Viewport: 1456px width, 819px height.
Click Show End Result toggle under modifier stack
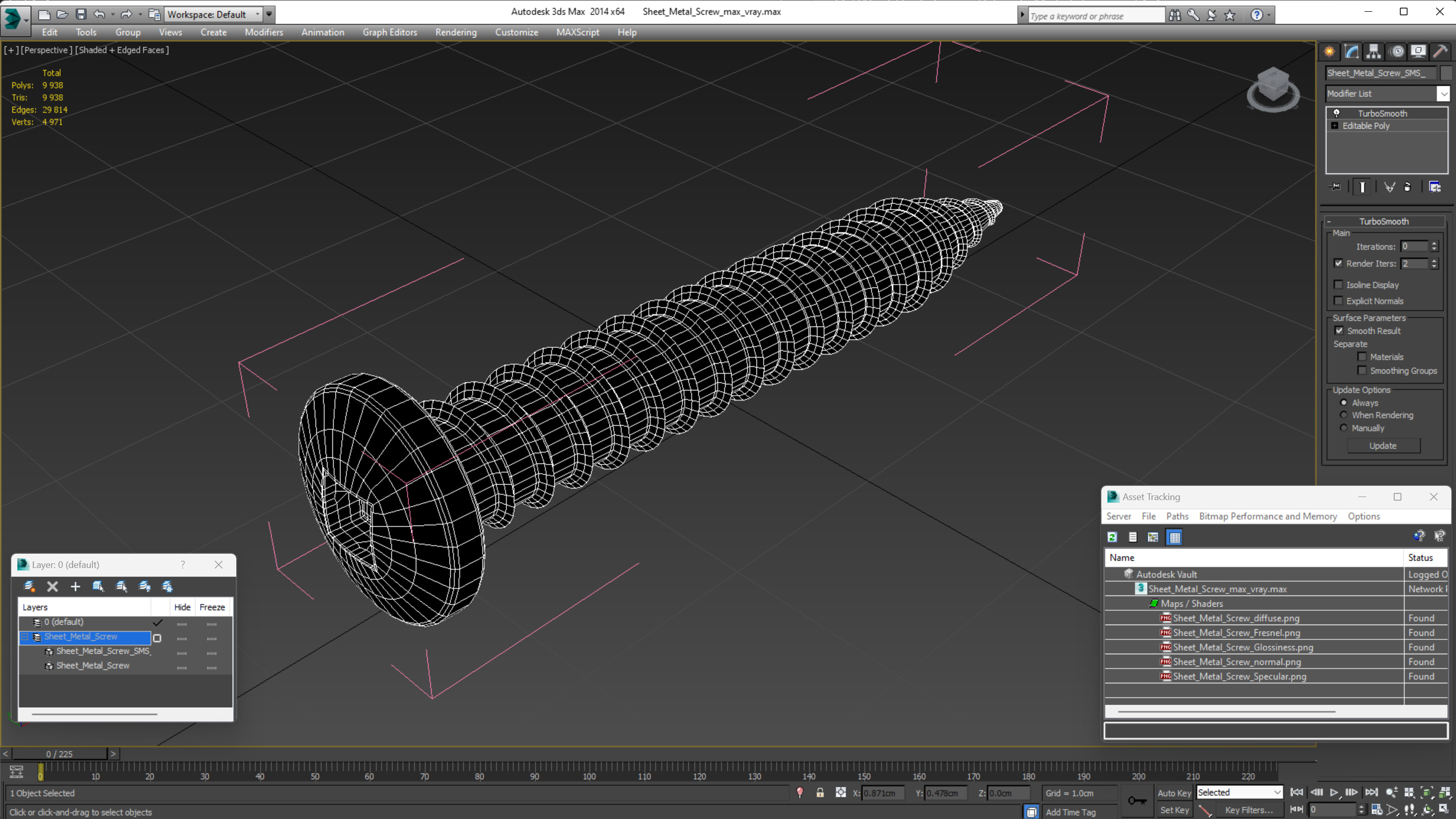coord(1362,187)
